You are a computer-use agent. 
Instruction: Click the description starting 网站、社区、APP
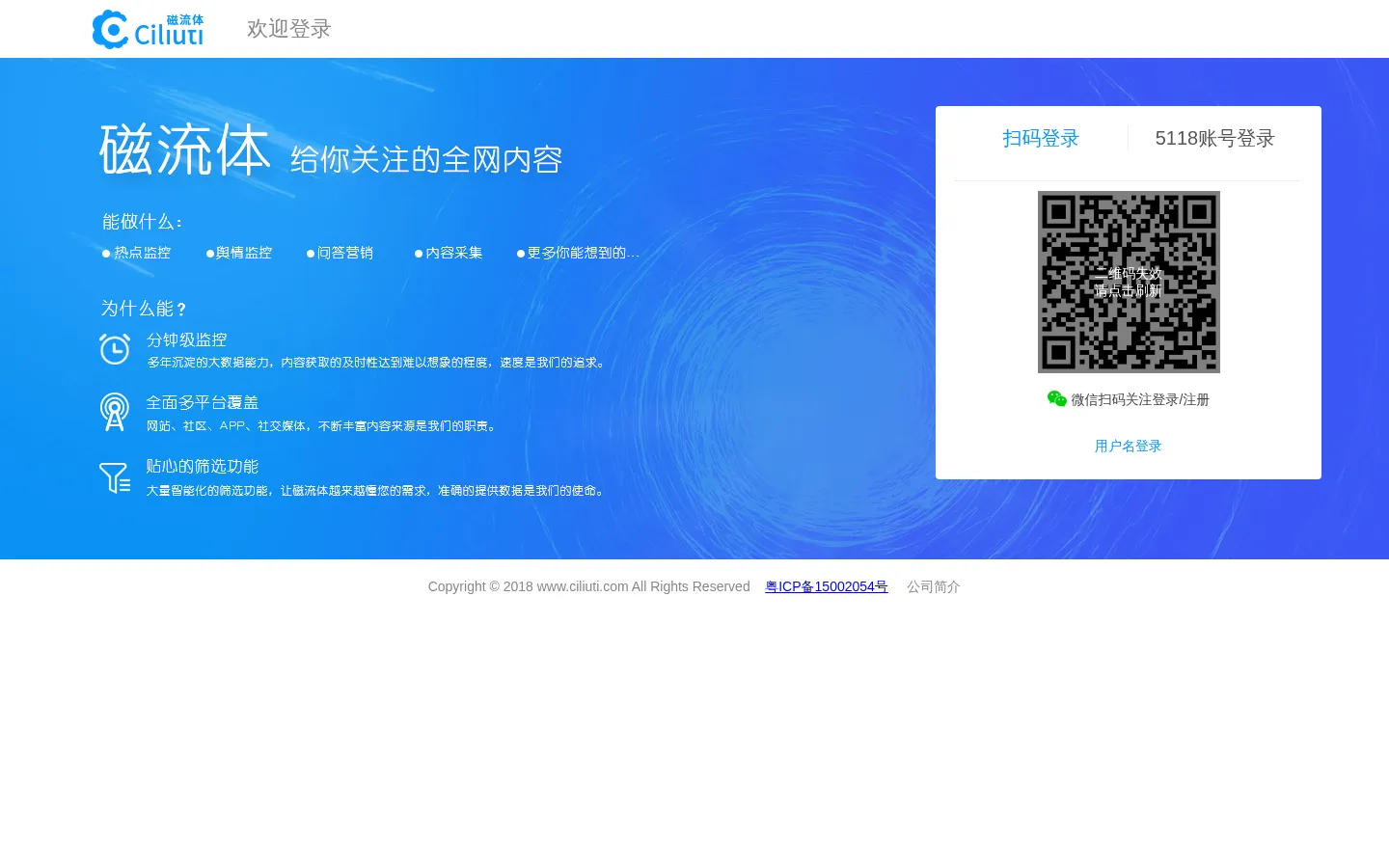322,425
